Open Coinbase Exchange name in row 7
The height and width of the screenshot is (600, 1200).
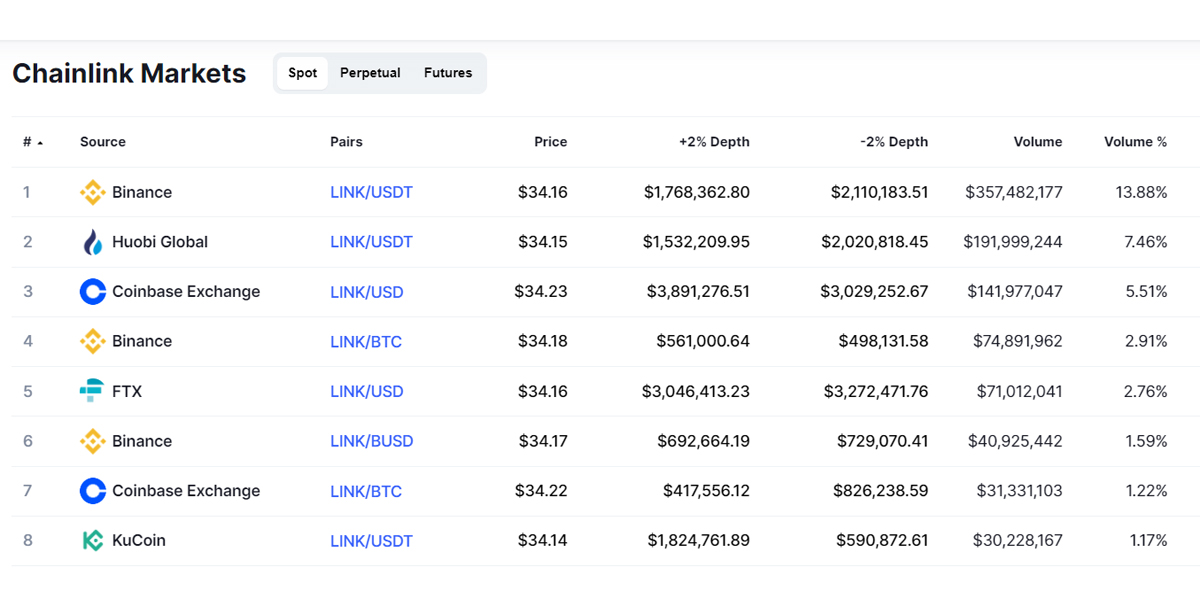click(x=186, y=491)
